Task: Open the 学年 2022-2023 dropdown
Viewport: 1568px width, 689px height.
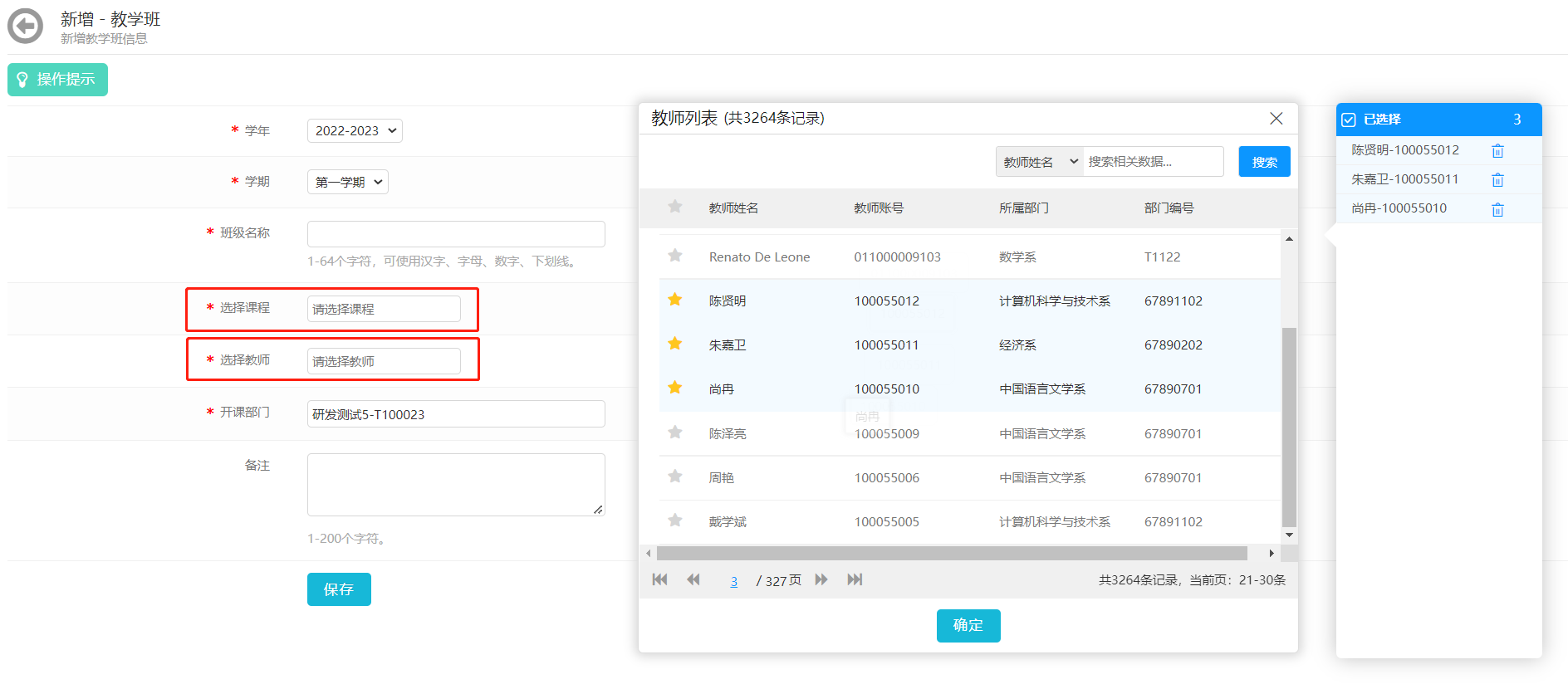Action: pyautogui.click(x=355, y=131)
